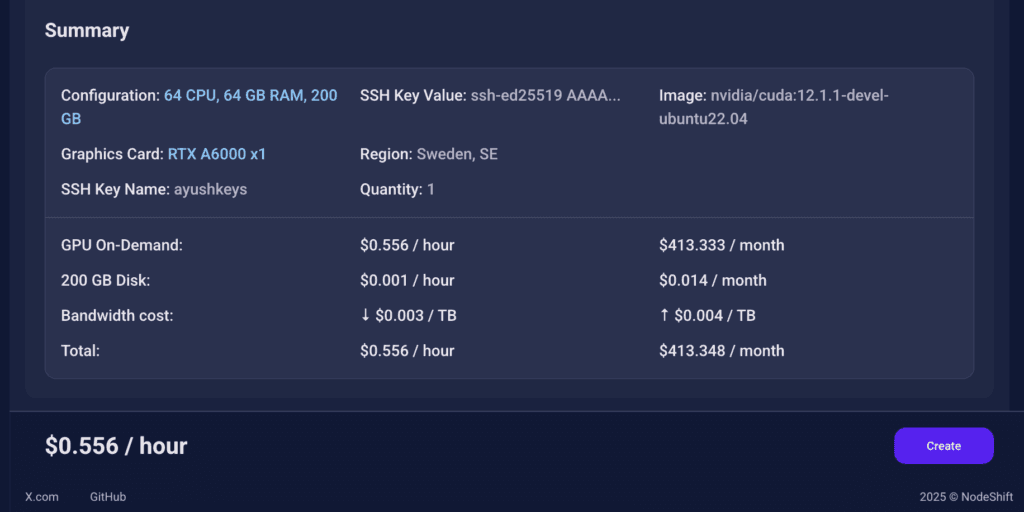1024x512 pixels.
Task: Click the Region value Sweden, SE
Action: pyautogui.click(x=457, y=155)
